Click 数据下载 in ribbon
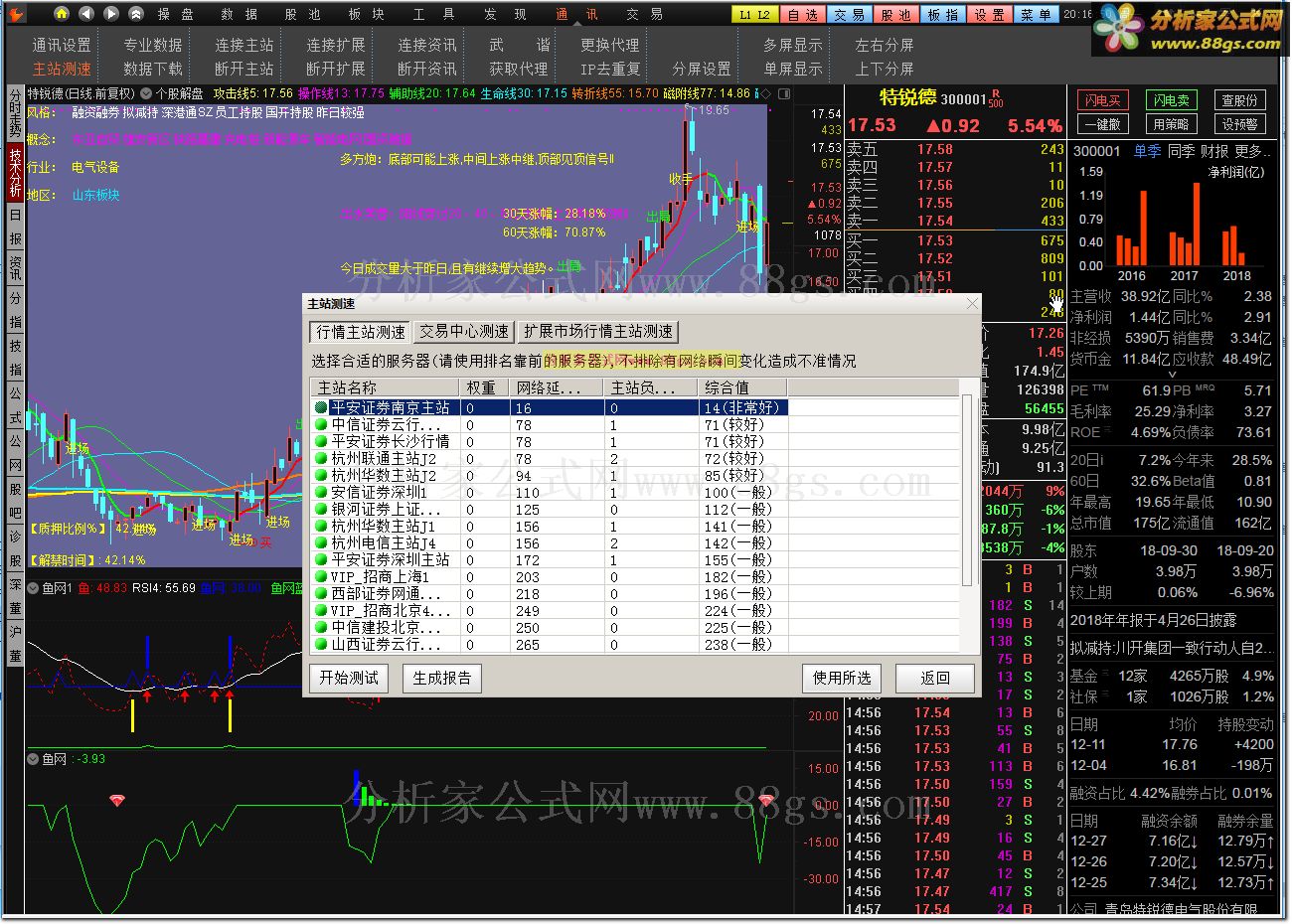 153,69
